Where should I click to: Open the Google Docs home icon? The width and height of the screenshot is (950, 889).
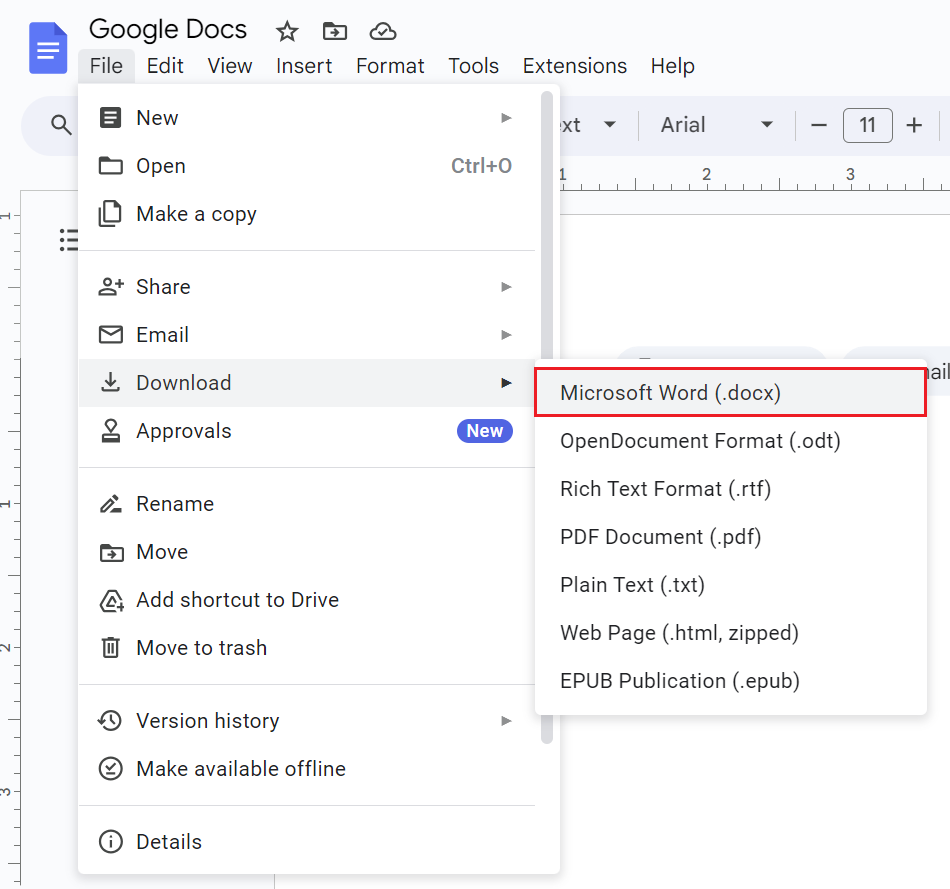[48, 49]
